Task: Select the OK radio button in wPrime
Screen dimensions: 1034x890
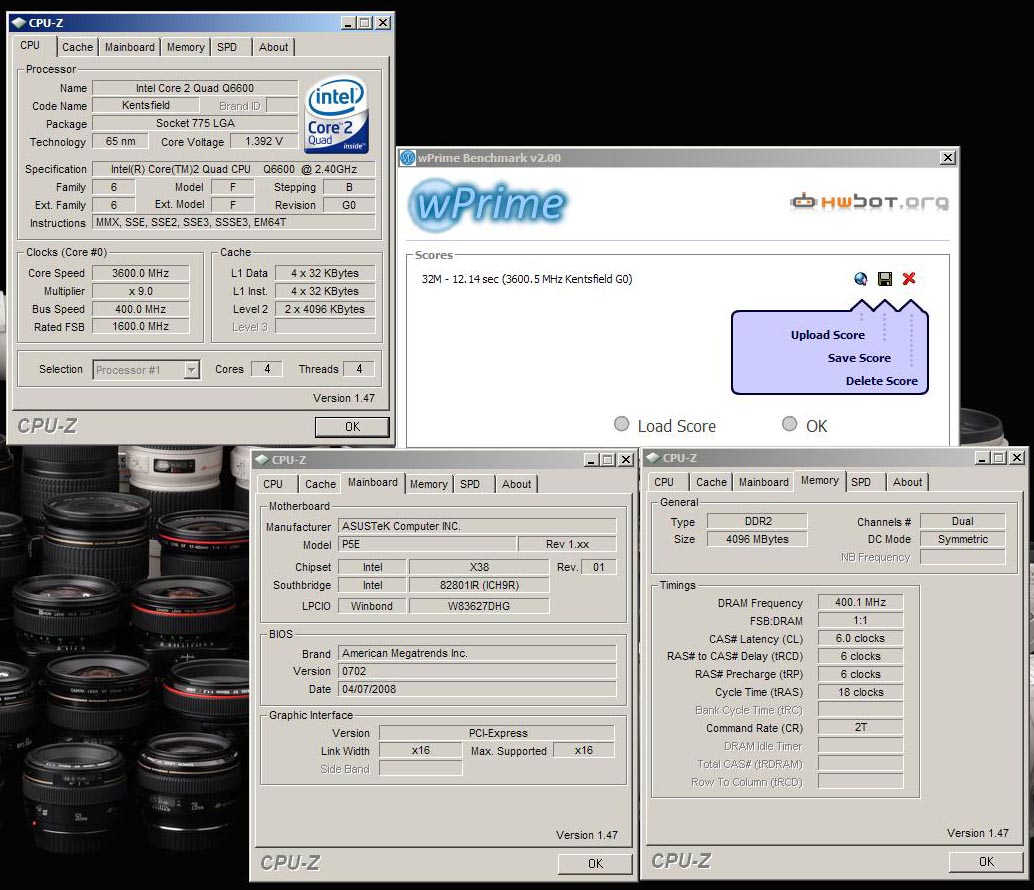Action: (789, 424)
